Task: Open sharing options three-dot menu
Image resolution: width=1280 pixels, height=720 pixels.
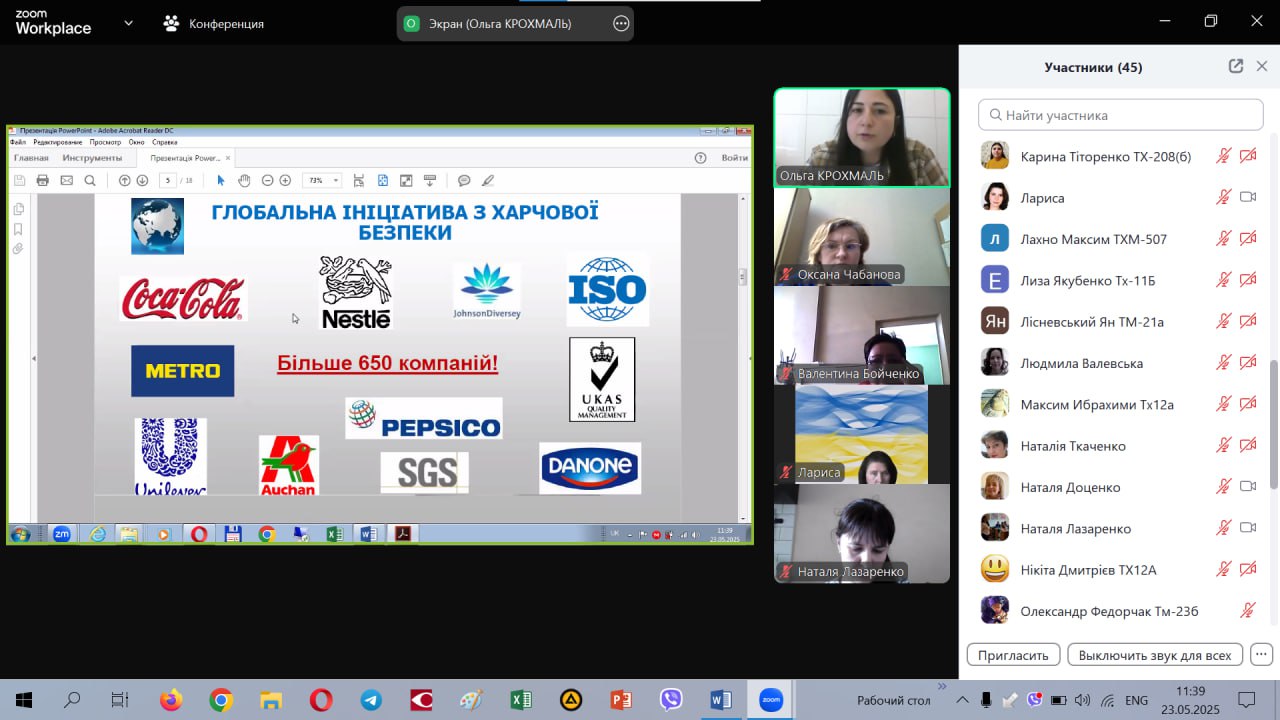Action: coord(621,23)
